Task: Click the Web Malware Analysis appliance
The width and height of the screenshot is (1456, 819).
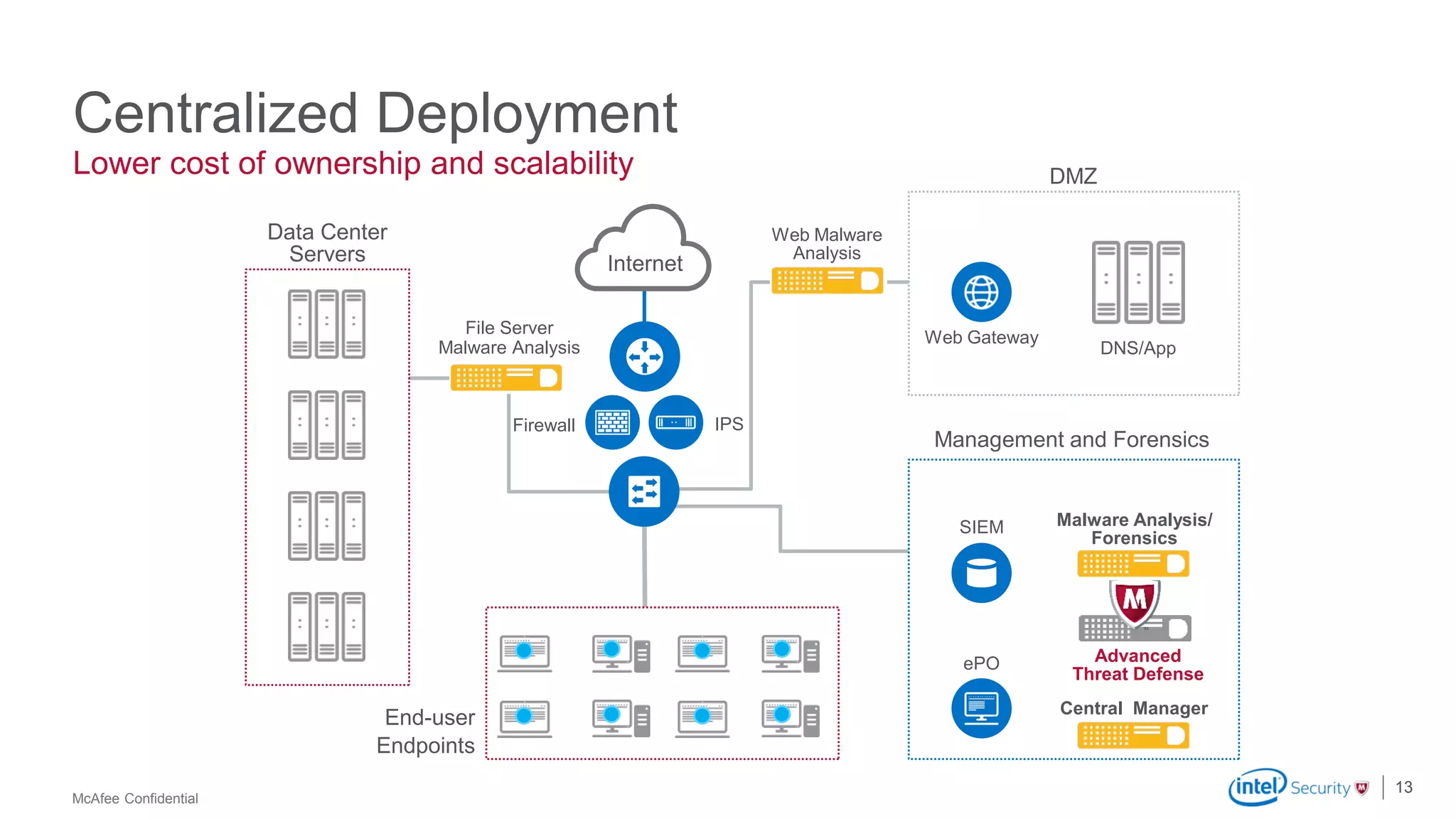Action: point(827,281)
